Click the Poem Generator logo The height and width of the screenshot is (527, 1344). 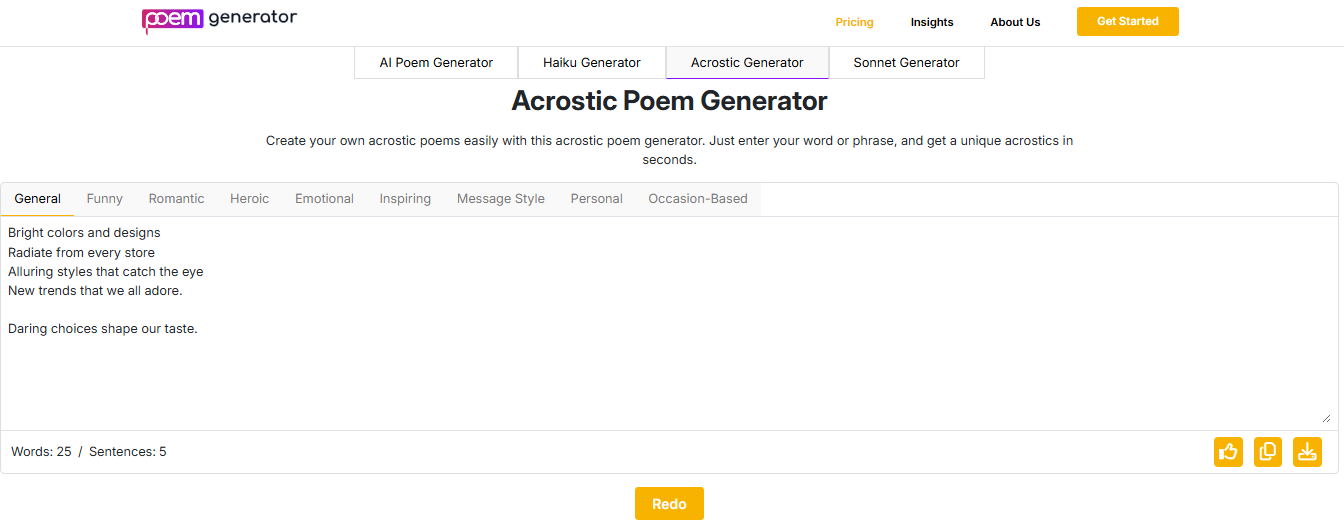(x=219, y=19)
